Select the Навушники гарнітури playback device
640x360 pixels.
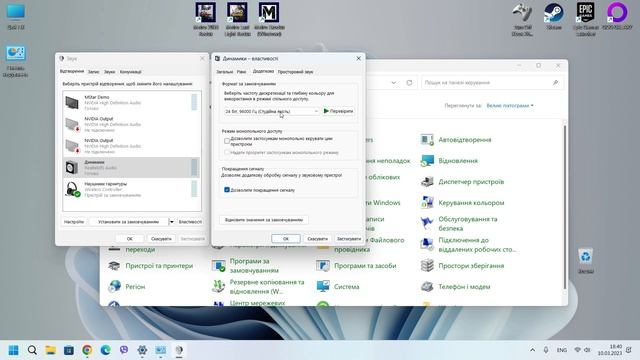coord(131,189)
